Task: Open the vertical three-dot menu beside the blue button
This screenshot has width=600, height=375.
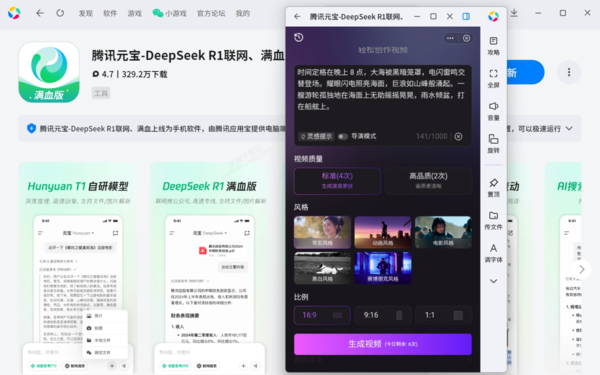Action: tap(569, 72)
